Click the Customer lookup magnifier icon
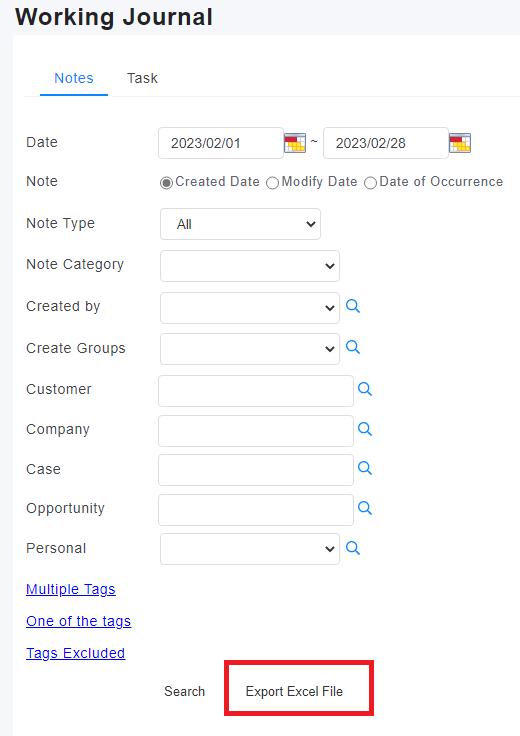520x736 pixels. [365, 389]
